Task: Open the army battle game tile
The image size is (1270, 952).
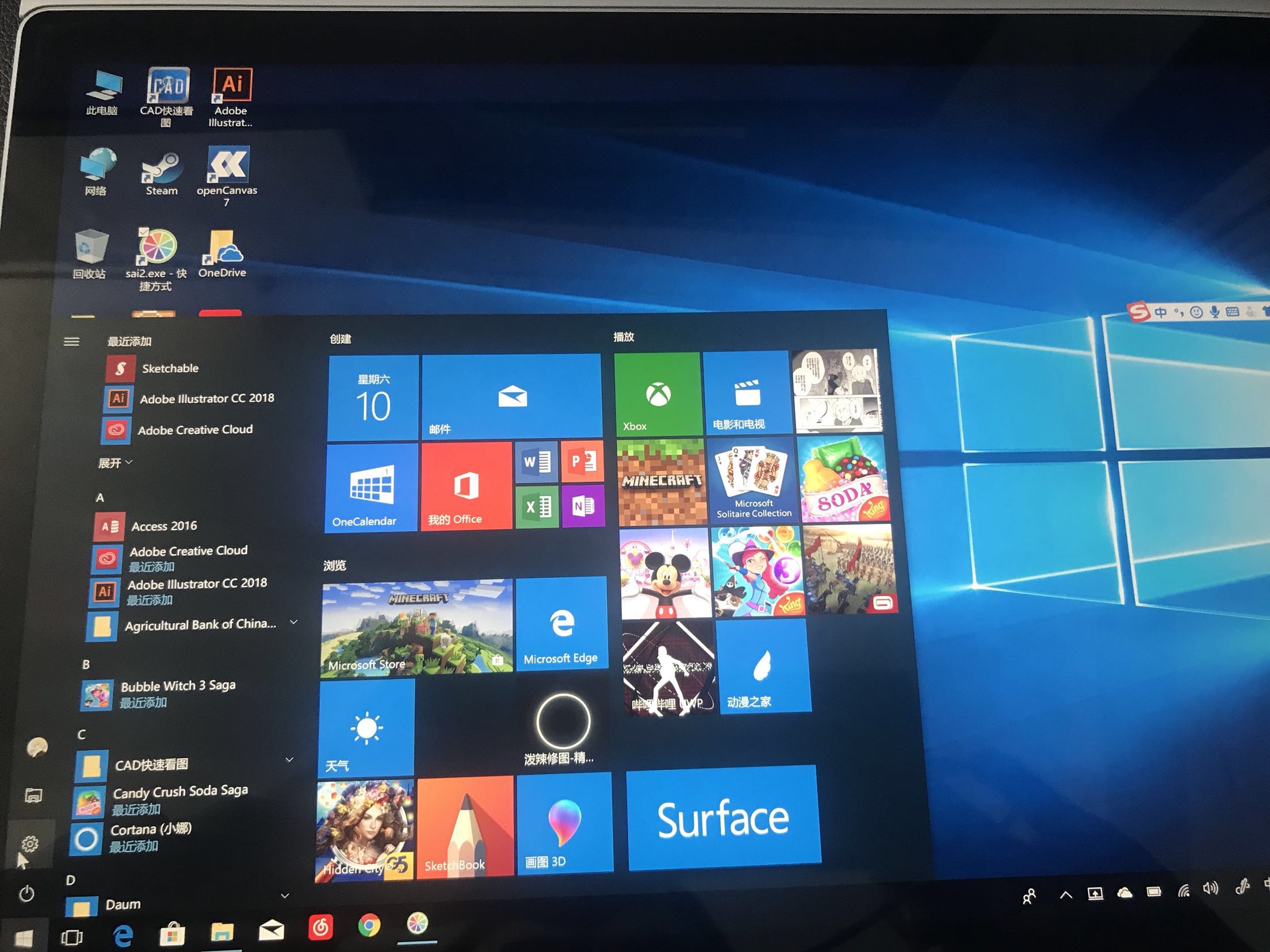Action: (850, 569)
